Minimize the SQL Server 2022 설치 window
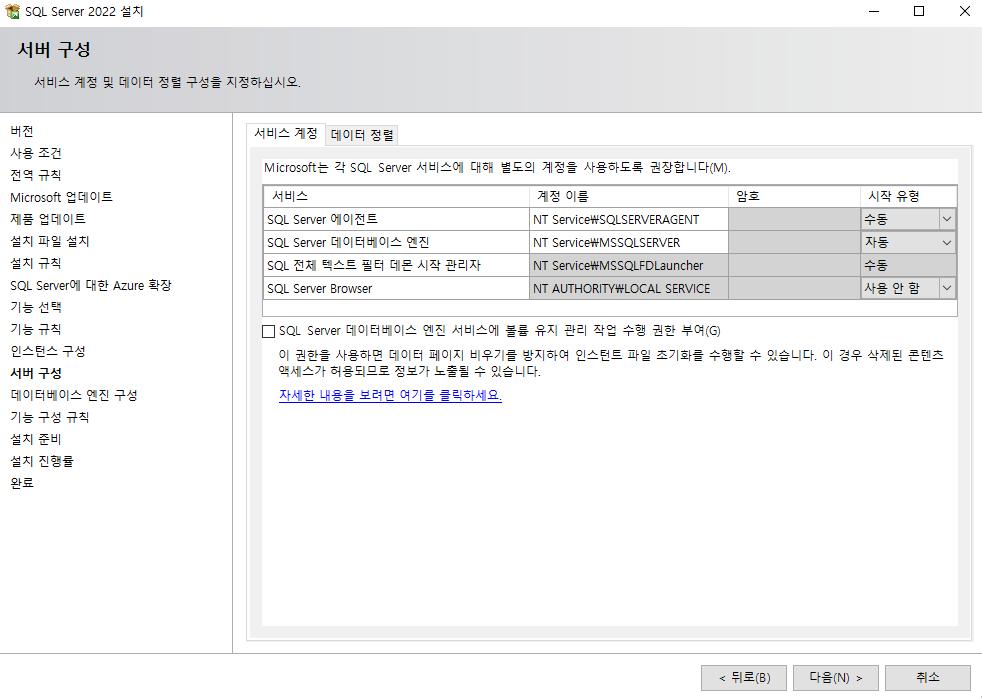The image size is (982, 698). (x=874, y=11)
